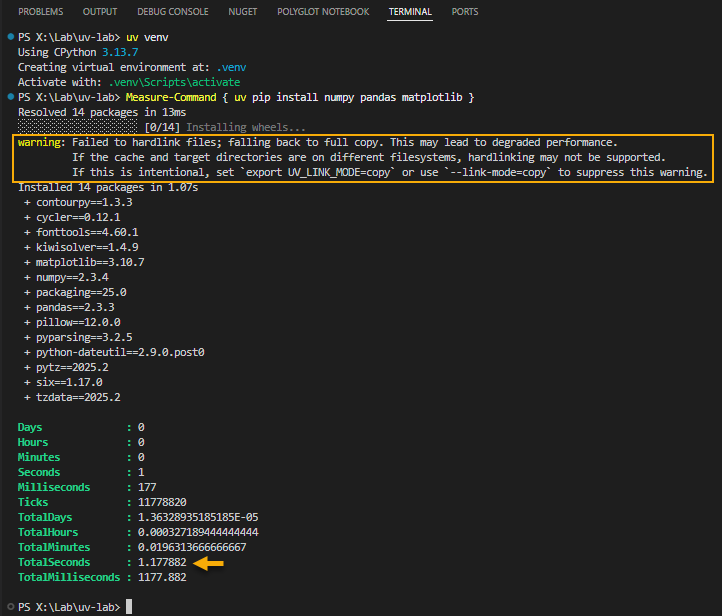
Task: Click command marker beside 'uv venv' prompt
Action: 9,37
